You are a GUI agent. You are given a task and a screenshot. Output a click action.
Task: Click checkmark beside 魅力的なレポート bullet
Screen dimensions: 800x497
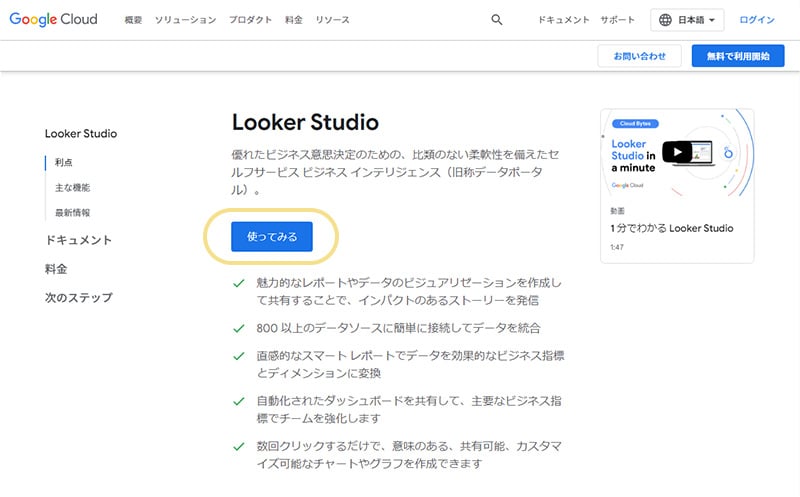tap(239, 283)
